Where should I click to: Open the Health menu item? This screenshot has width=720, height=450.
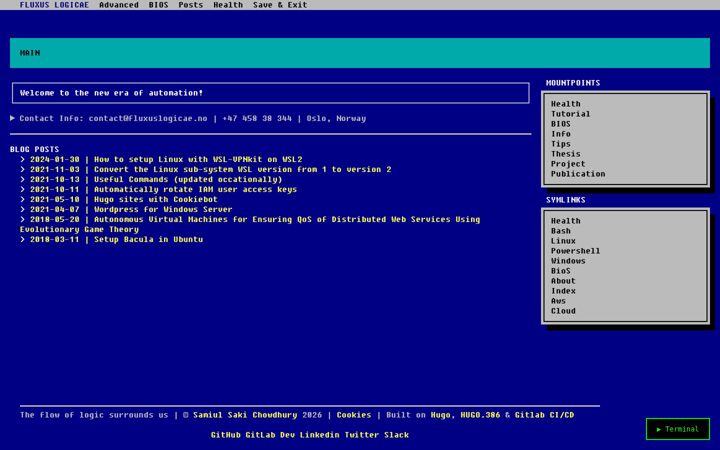[228, 5]
